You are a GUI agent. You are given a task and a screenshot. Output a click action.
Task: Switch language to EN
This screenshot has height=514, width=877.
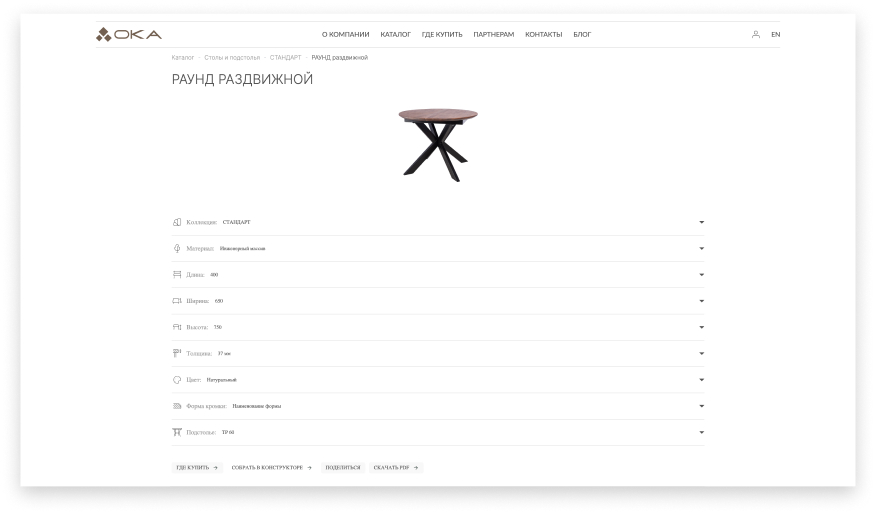[x=775, y=35]
